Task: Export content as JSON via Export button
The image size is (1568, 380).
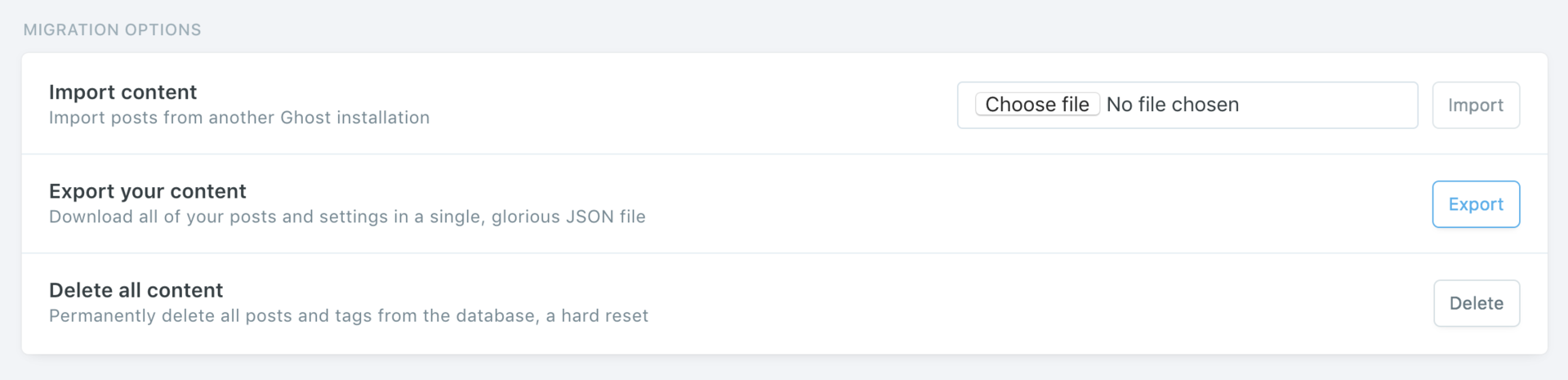Action: (1476, 204)
